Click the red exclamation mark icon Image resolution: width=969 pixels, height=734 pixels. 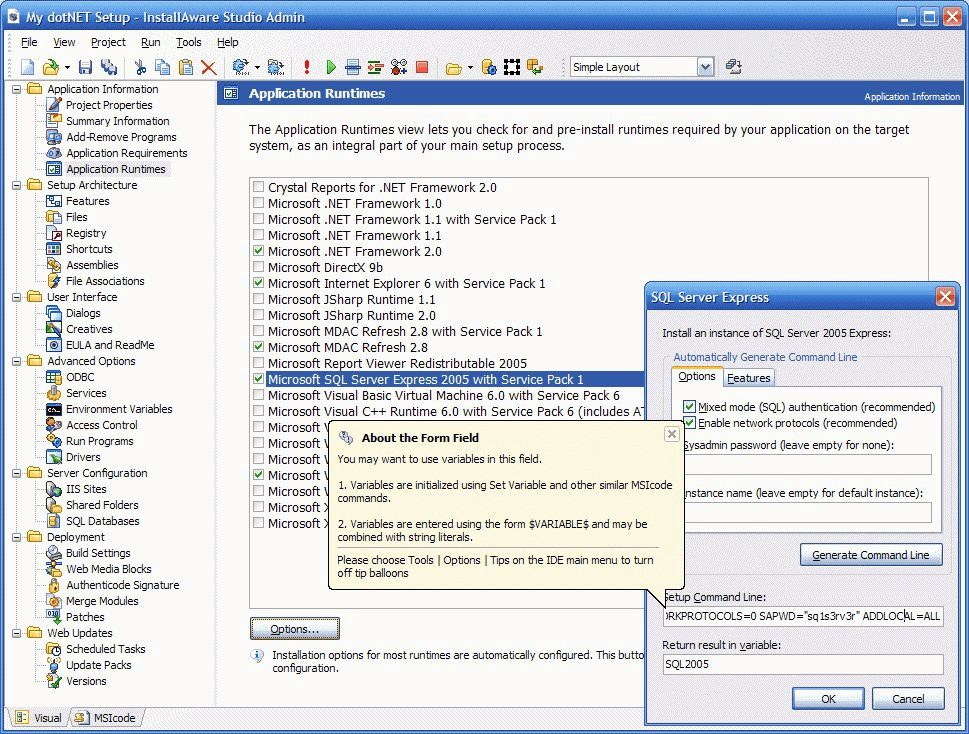coord(307,67)
